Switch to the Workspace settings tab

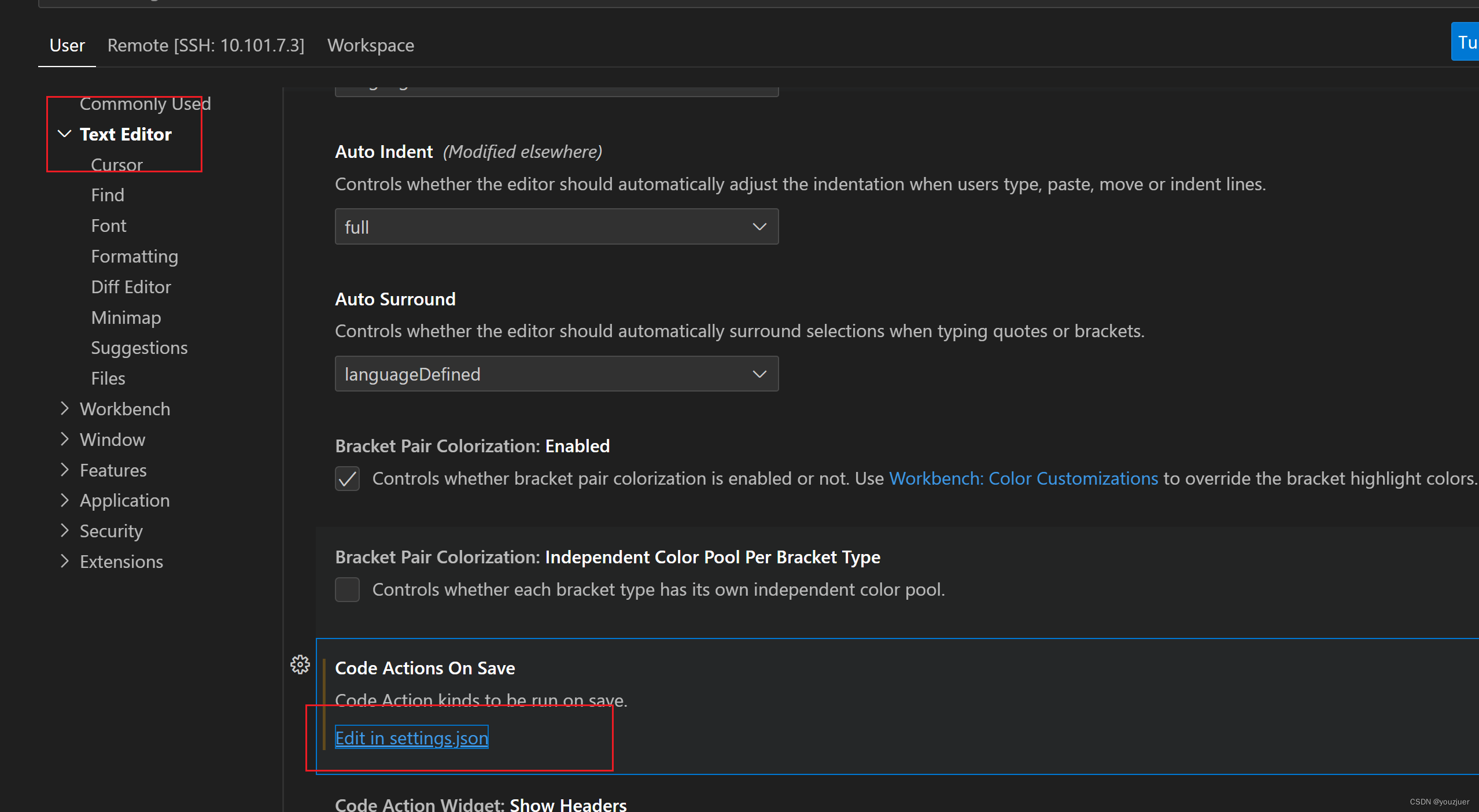tap(370, 45)
